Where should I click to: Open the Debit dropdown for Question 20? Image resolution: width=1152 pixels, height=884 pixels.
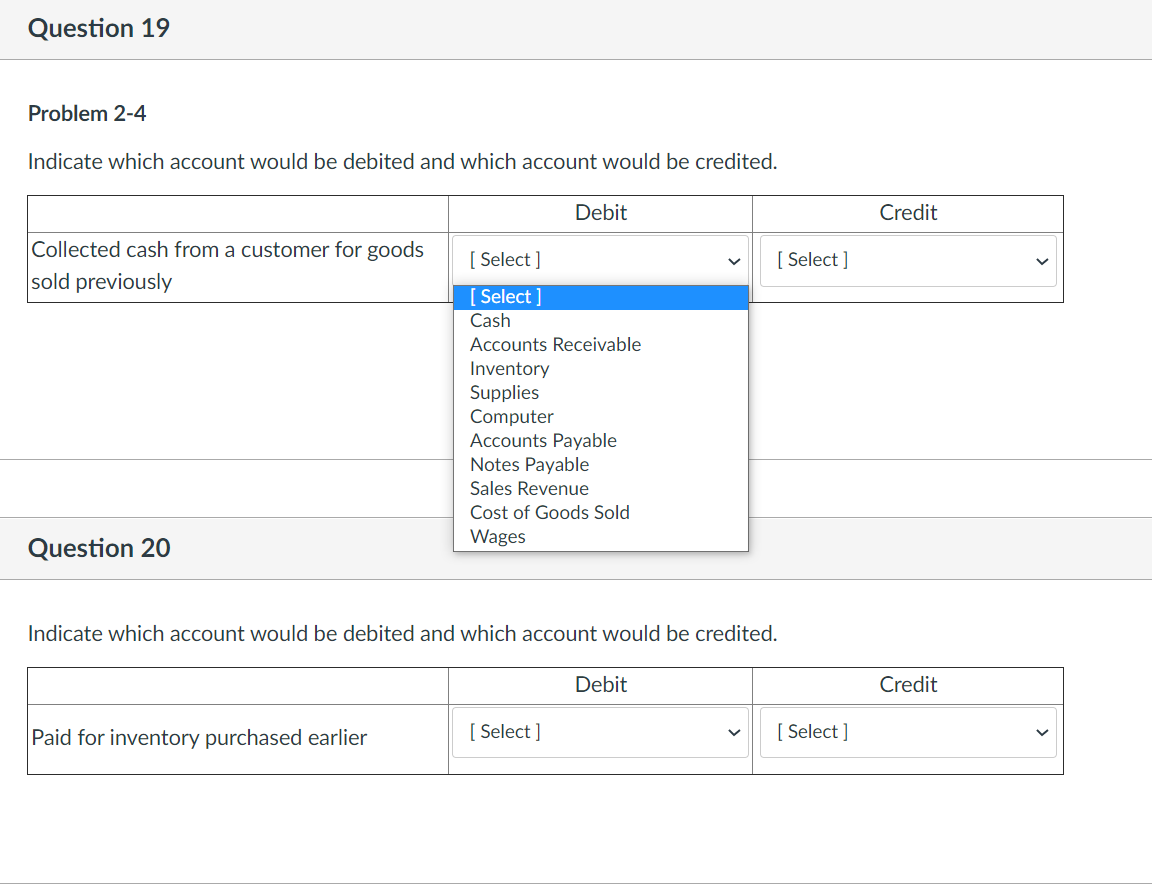598,732
